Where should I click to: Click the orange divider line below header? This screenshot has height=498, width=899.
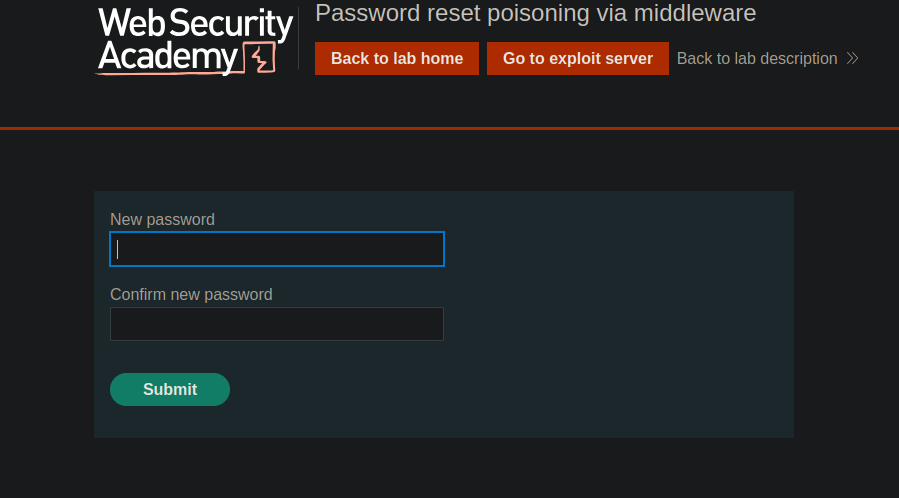click(449, 128)
